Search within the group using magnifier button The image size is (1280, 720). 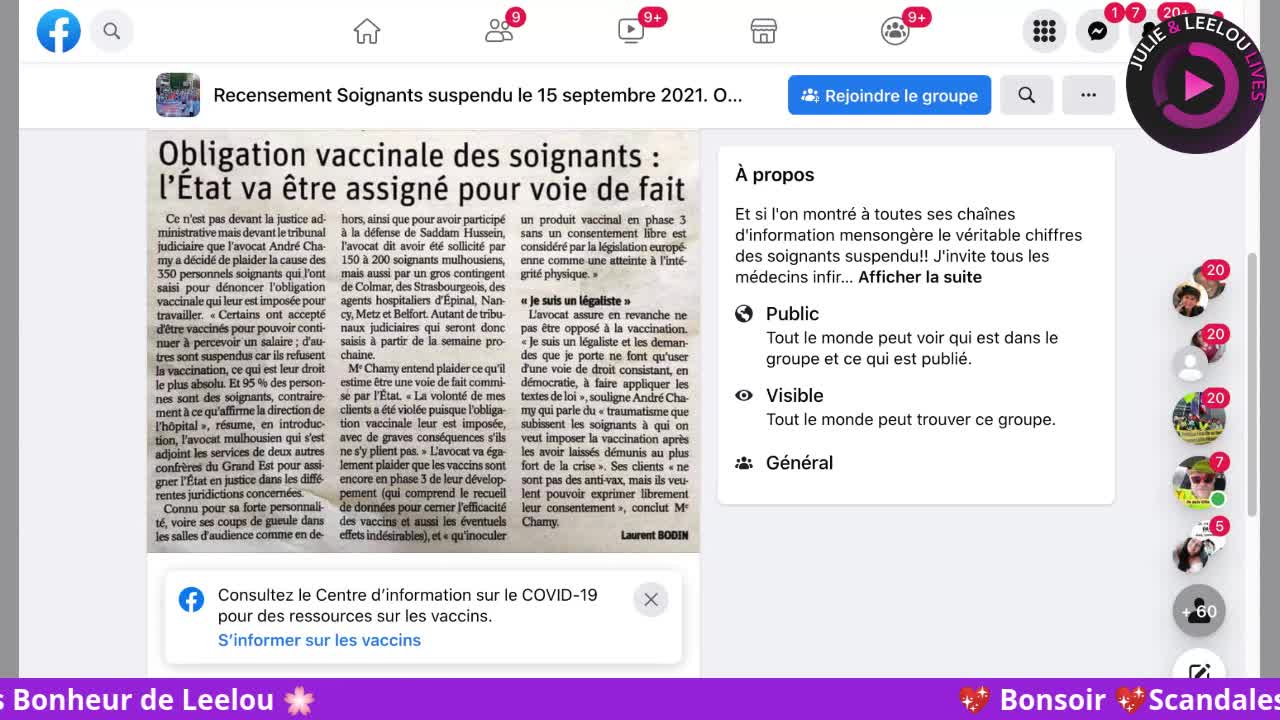pyautogui.click(x=1026, y=95)
